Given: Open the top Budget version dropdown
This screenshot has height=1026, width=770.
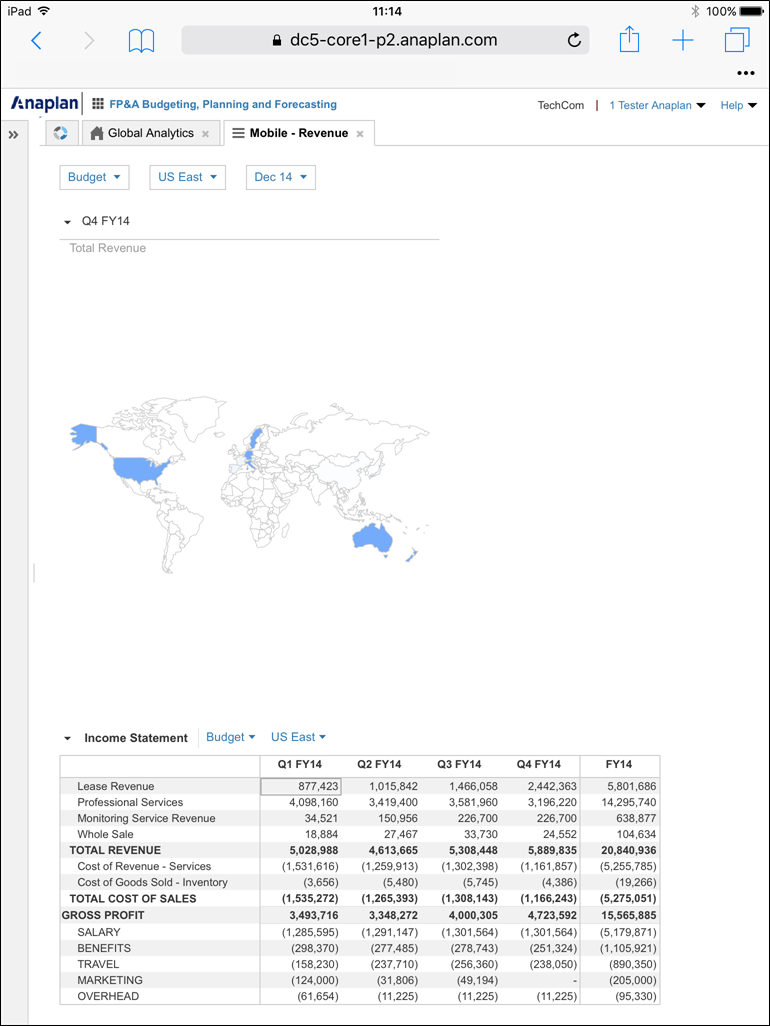Looking at the screenshot, I should 94,177.
